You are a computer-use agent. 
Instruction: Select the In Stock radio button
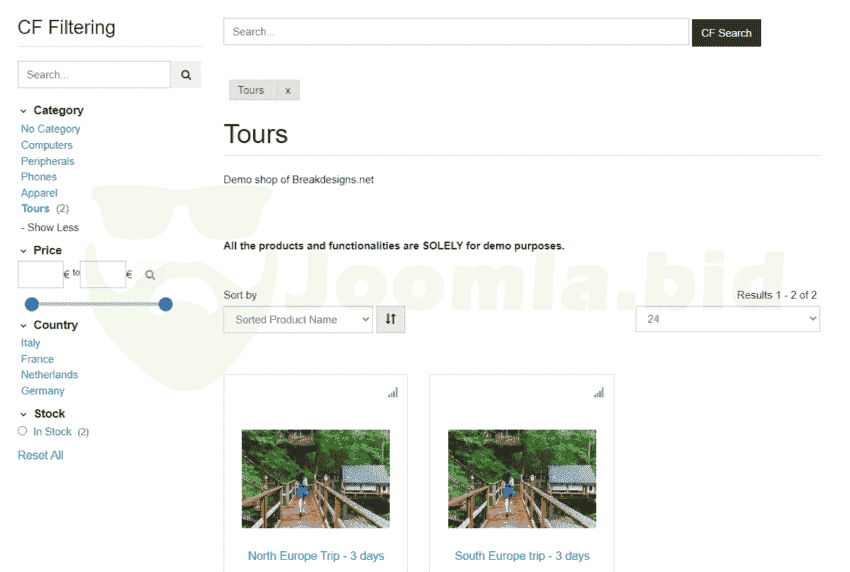(22, 431)
